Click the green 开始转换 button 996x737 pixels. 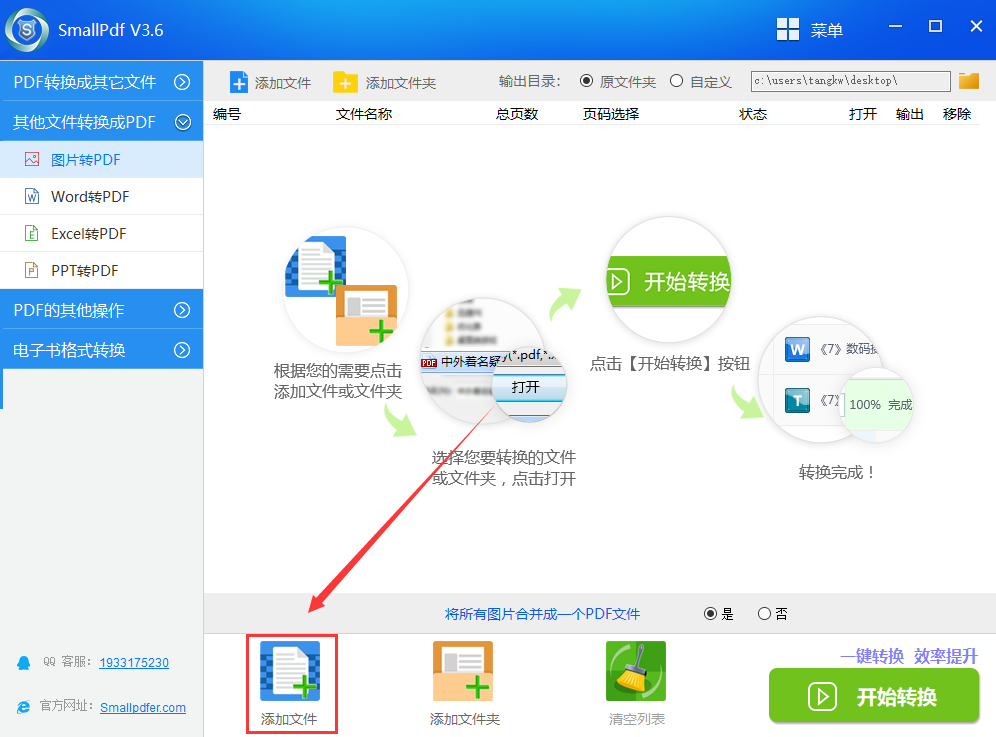(874, 696)
